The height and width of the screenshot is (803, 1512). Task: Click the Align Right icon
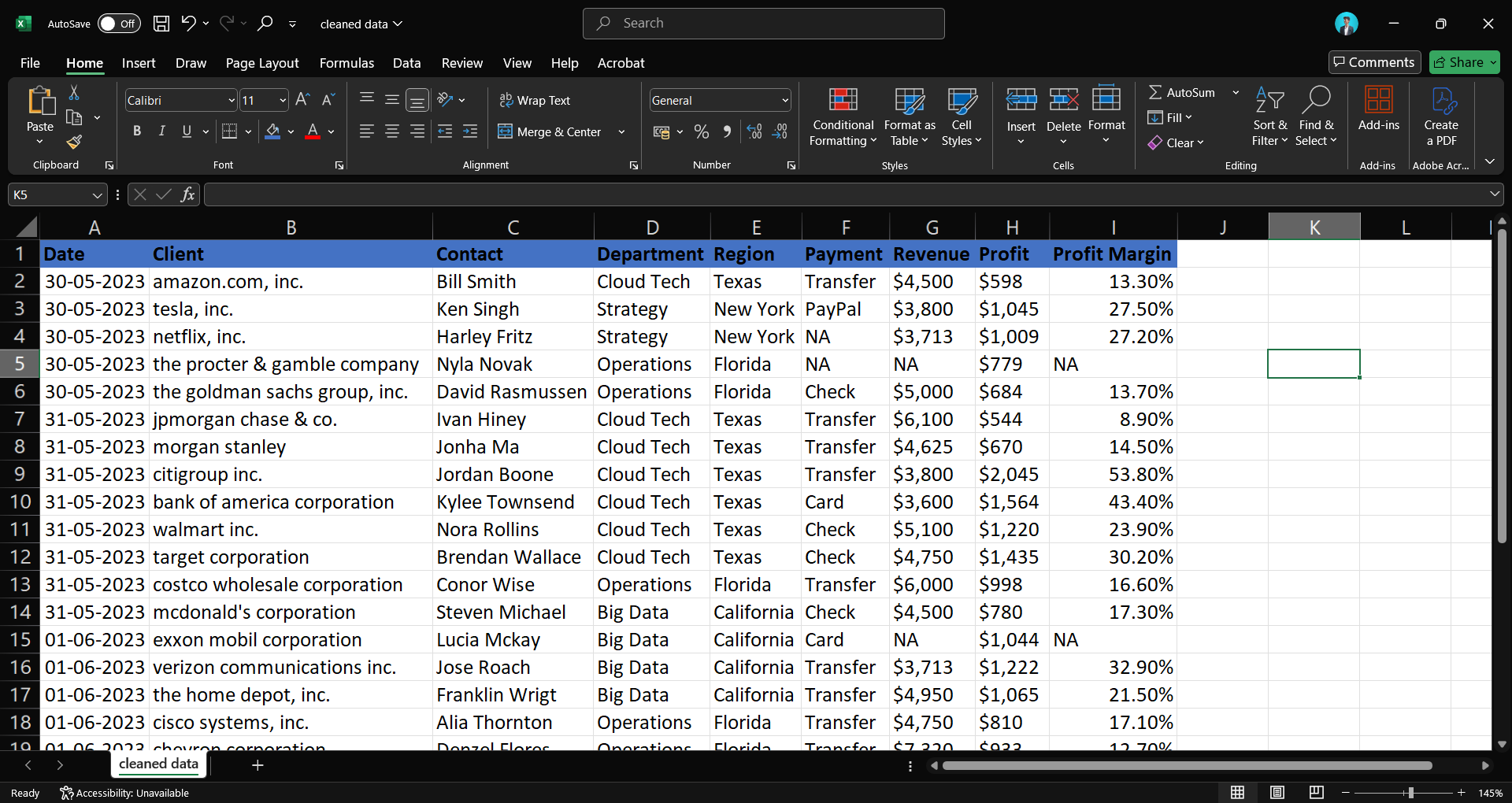point(417,131)
